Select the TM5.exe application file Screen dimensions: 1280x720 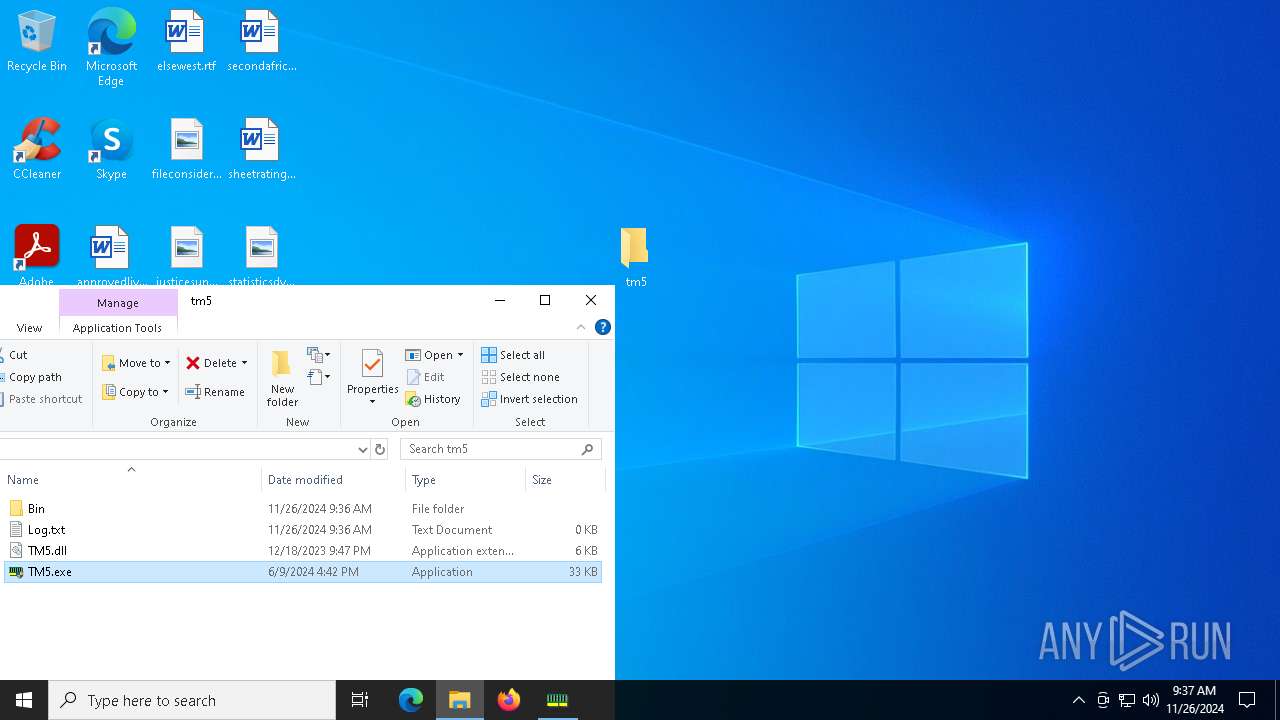[303, 572]
